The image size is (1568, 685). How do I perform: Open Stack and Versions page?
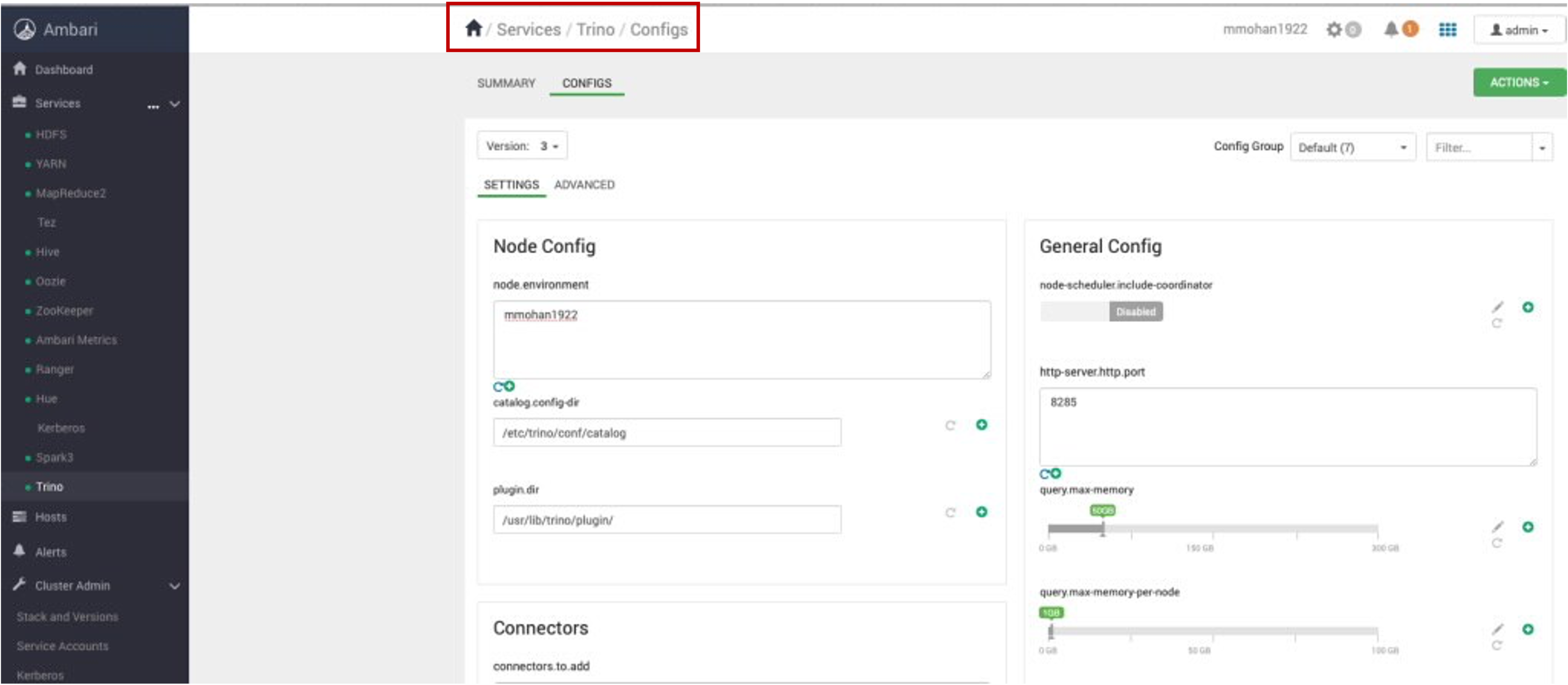[68, 616]
